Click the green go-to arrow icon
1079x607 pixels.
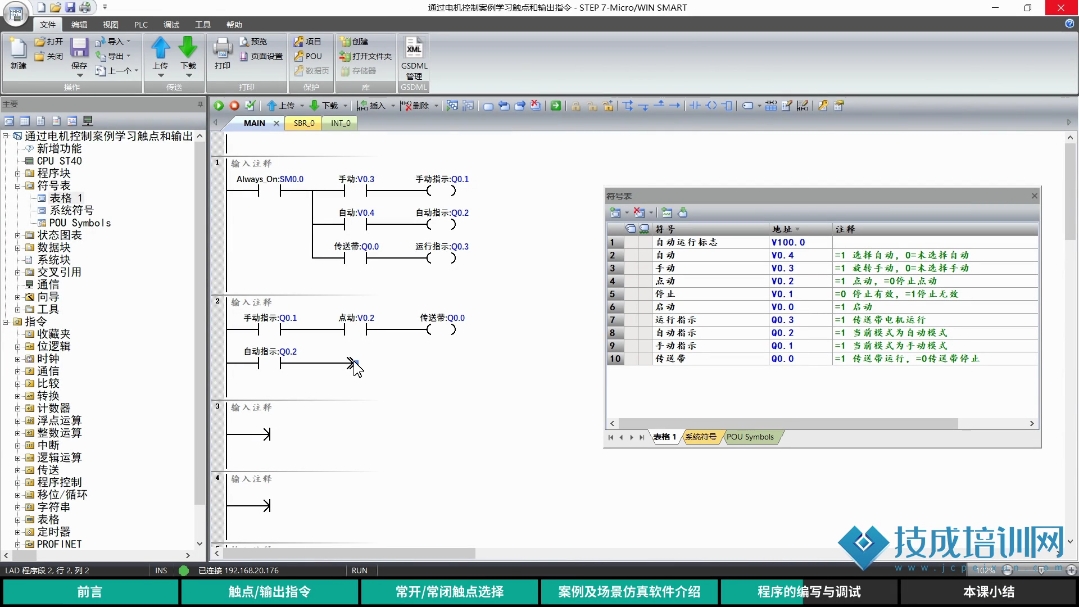(x=555, y=105)
